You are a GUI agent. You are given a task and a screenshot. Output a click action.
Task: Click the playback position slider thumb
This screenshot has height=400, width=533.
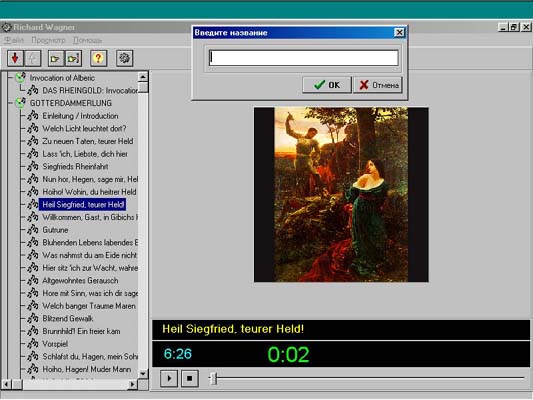pyautogui.click(x=214, y=378)
